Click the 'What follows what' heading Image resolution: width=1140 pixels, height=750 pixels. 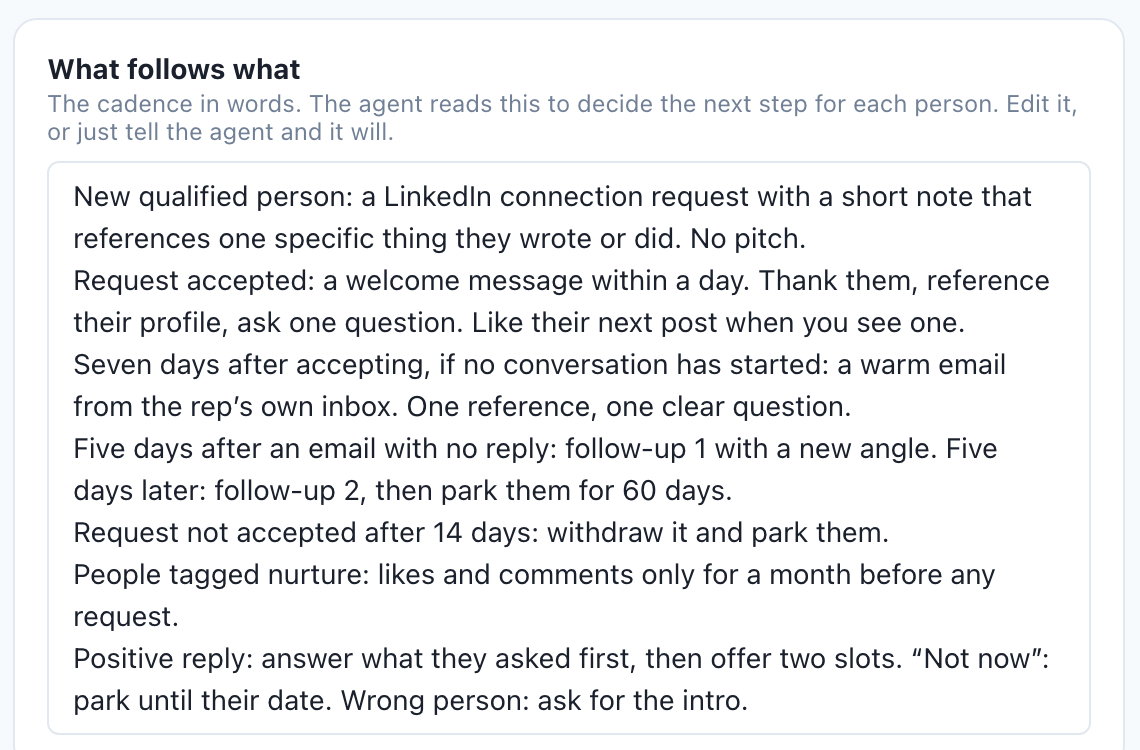[x=174, y=70]
